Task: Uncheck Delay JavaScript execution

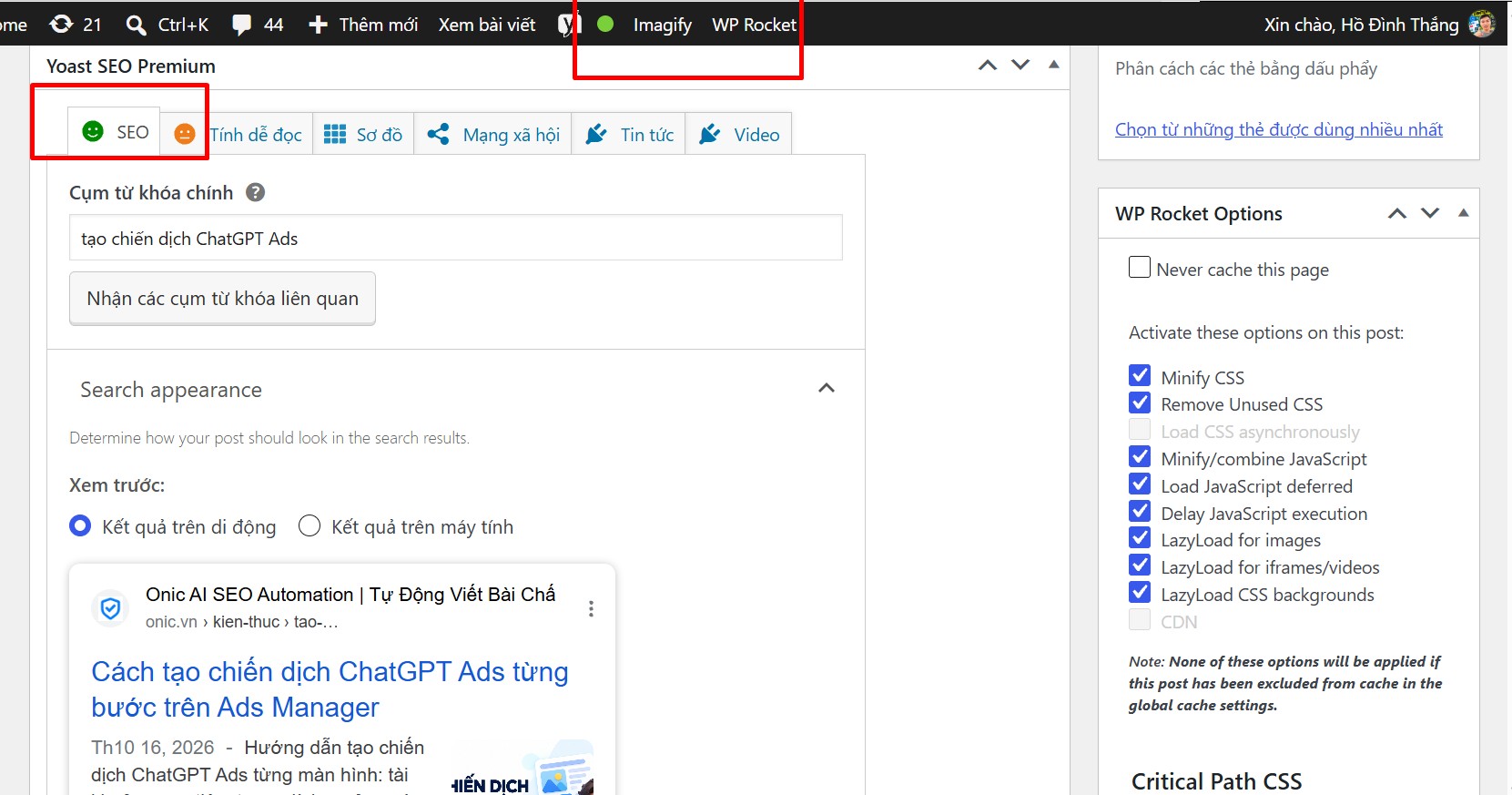Action: (1140, 512)
